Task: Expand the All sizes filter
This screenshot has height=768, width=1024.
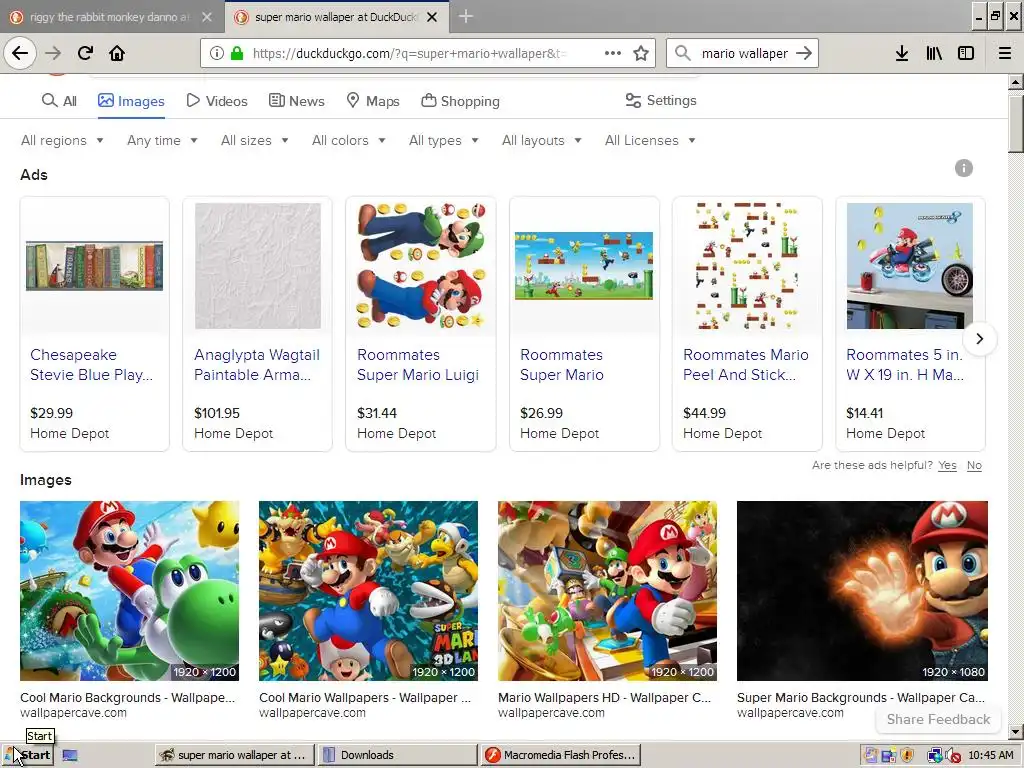Action: pos(255,140)
